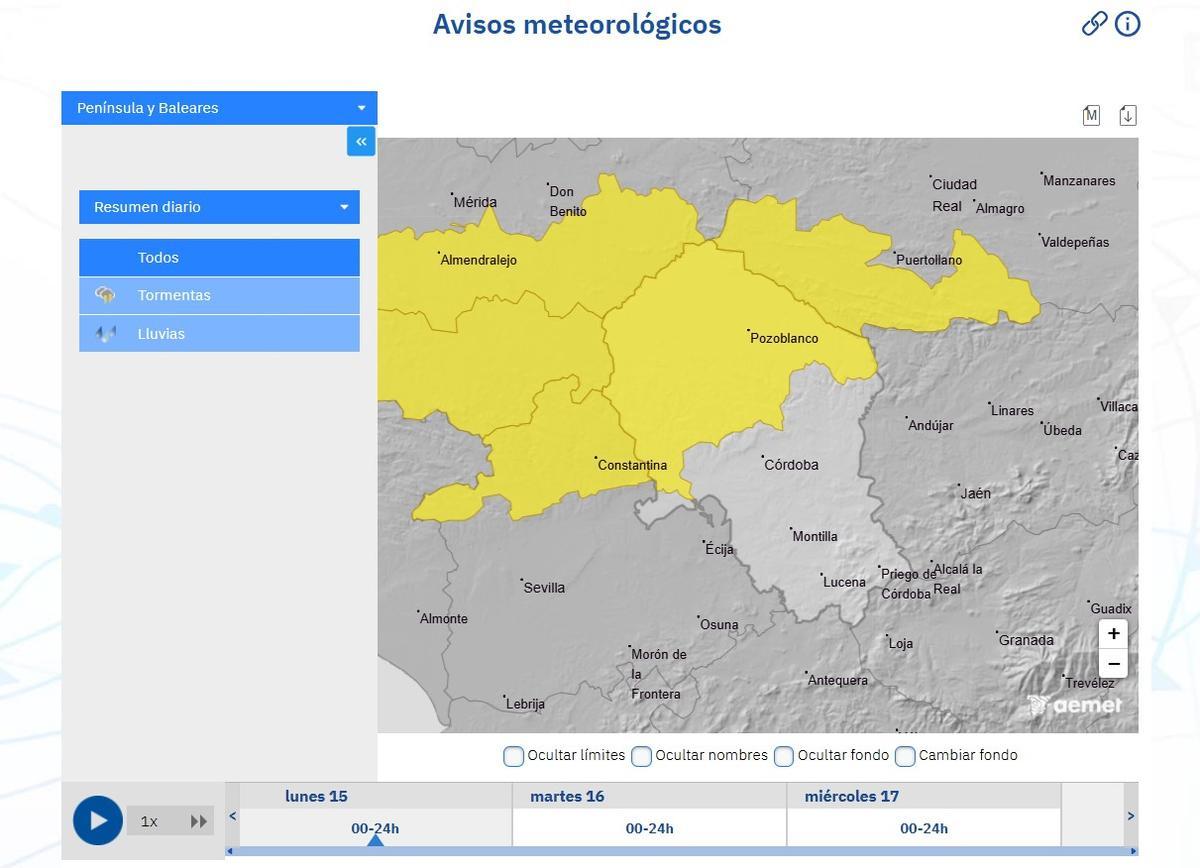The height and width of the screenshot is (868, 1200).
Task: Click the Lebrija label on map
Action: 525,704
